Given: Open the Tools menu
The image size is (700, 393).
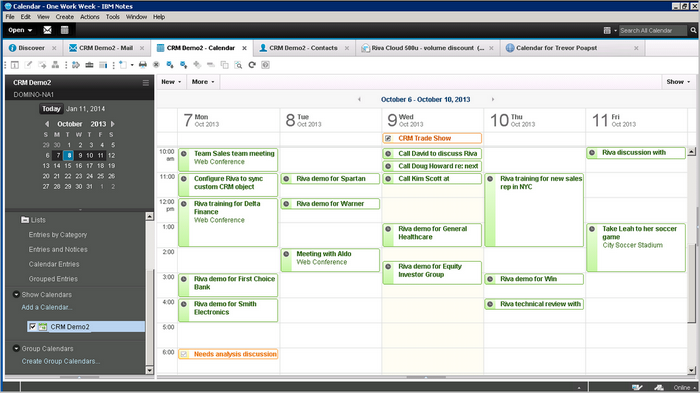Looking at the screenshot, I should [112, 17].
